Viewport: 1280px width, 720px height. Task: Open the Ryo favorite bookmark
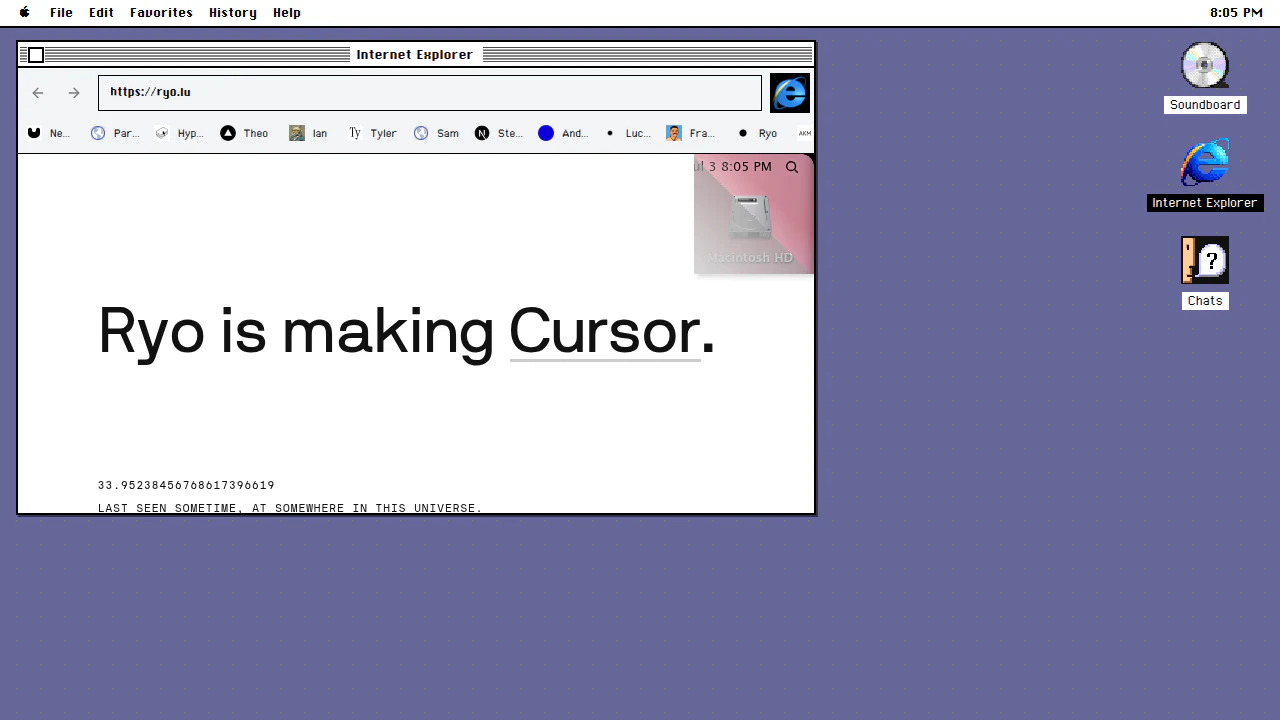[757, 133]
